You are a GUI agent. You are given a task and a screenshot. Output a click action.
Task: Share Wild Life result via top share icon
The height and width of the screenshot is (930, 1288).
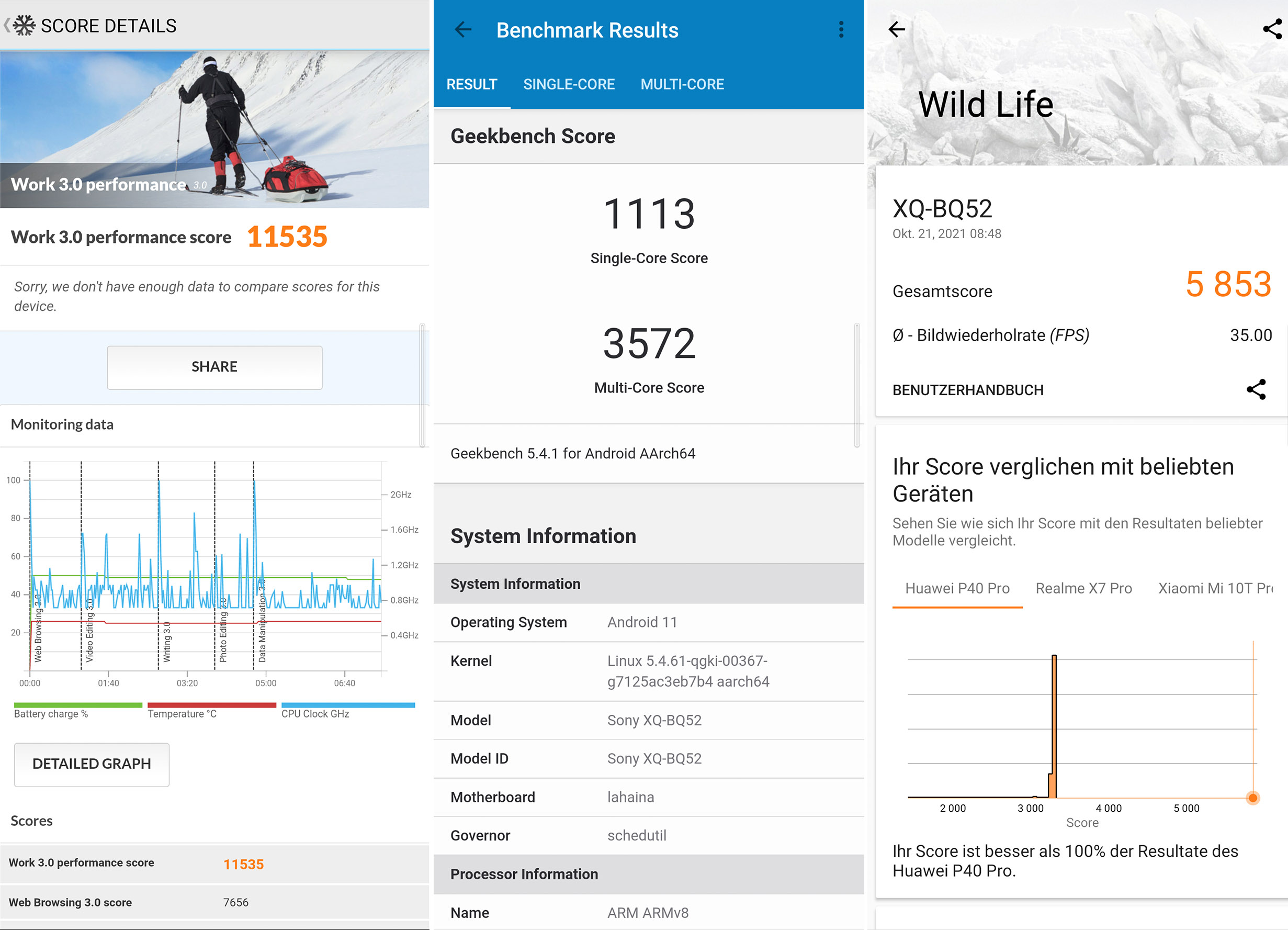click(x=1272, y=29)
